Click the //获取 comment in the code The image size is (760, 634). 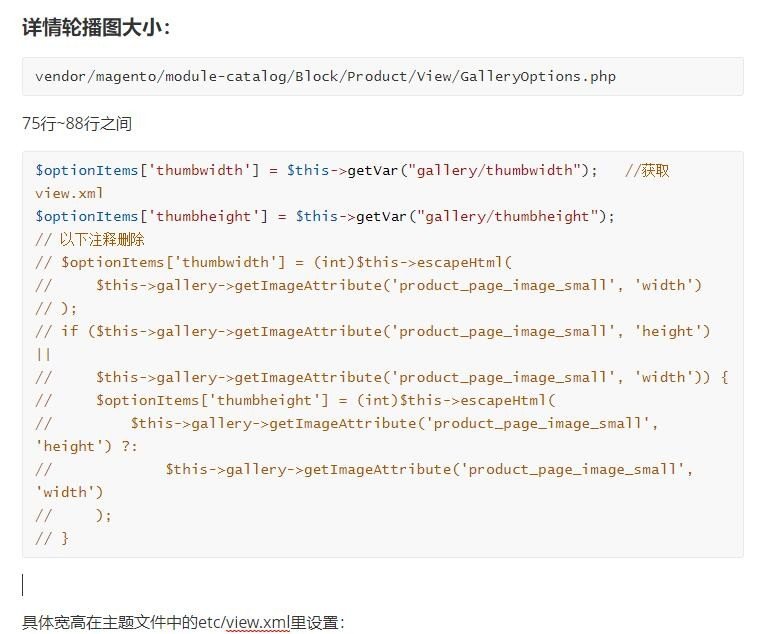tap(647, 170)
